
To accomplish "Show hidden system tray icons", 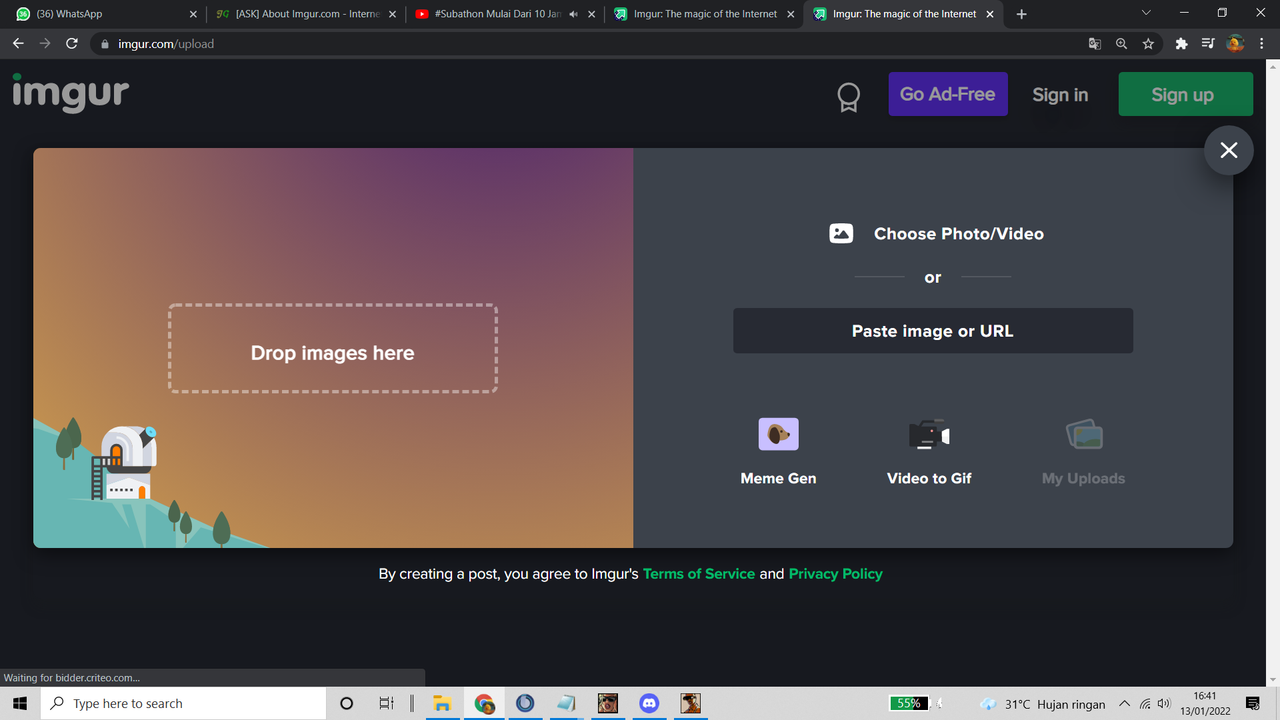I will 1125,704.
